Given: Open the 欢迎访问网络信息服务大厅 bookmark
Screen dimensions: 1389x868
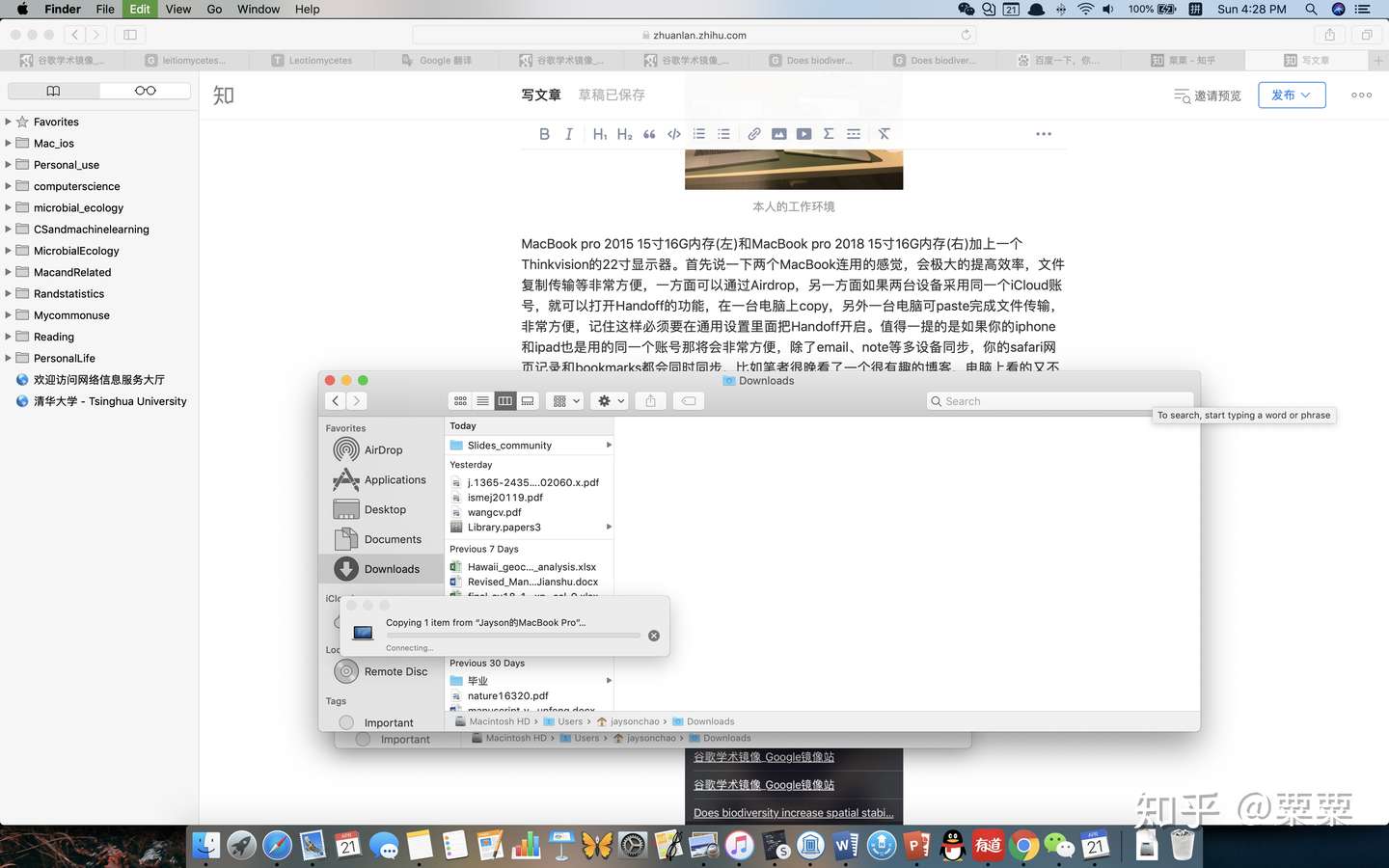Looking at the screenshot, I should point(90,380).
